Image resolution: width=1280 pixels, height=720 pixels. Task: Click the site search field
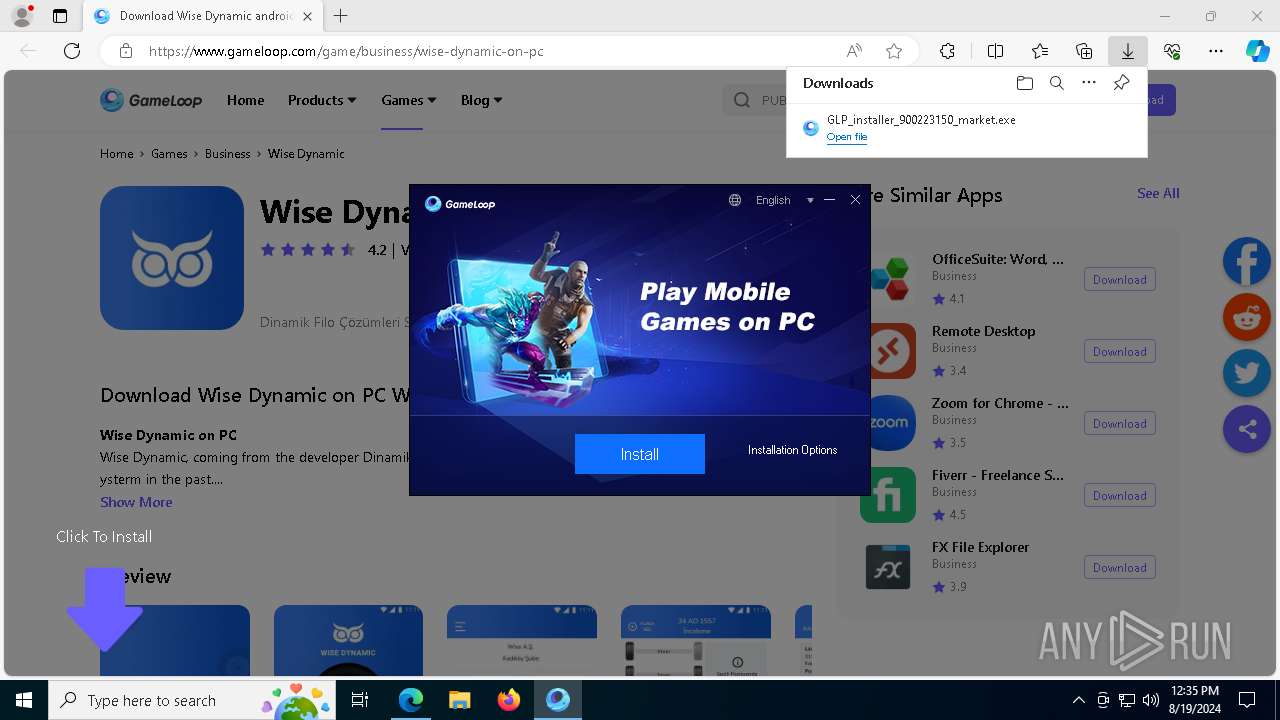[x=755, y=100]
